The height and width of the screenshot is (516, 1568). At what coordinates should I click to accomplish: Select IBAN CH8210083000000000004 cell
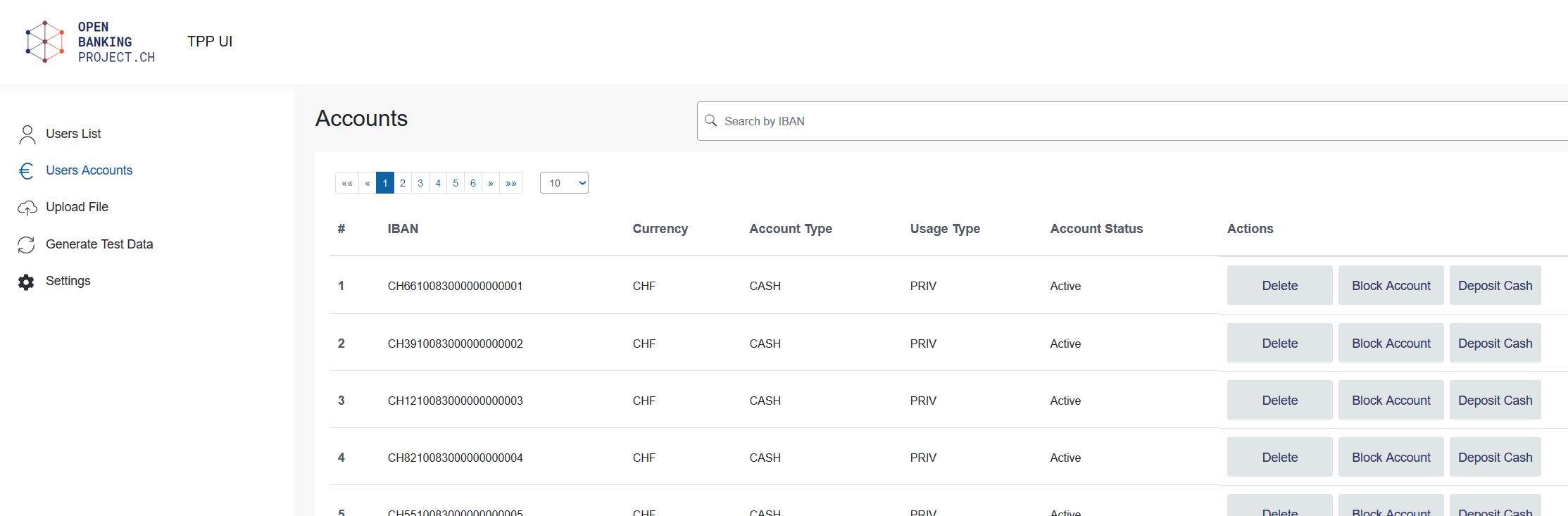click(455, 458)
